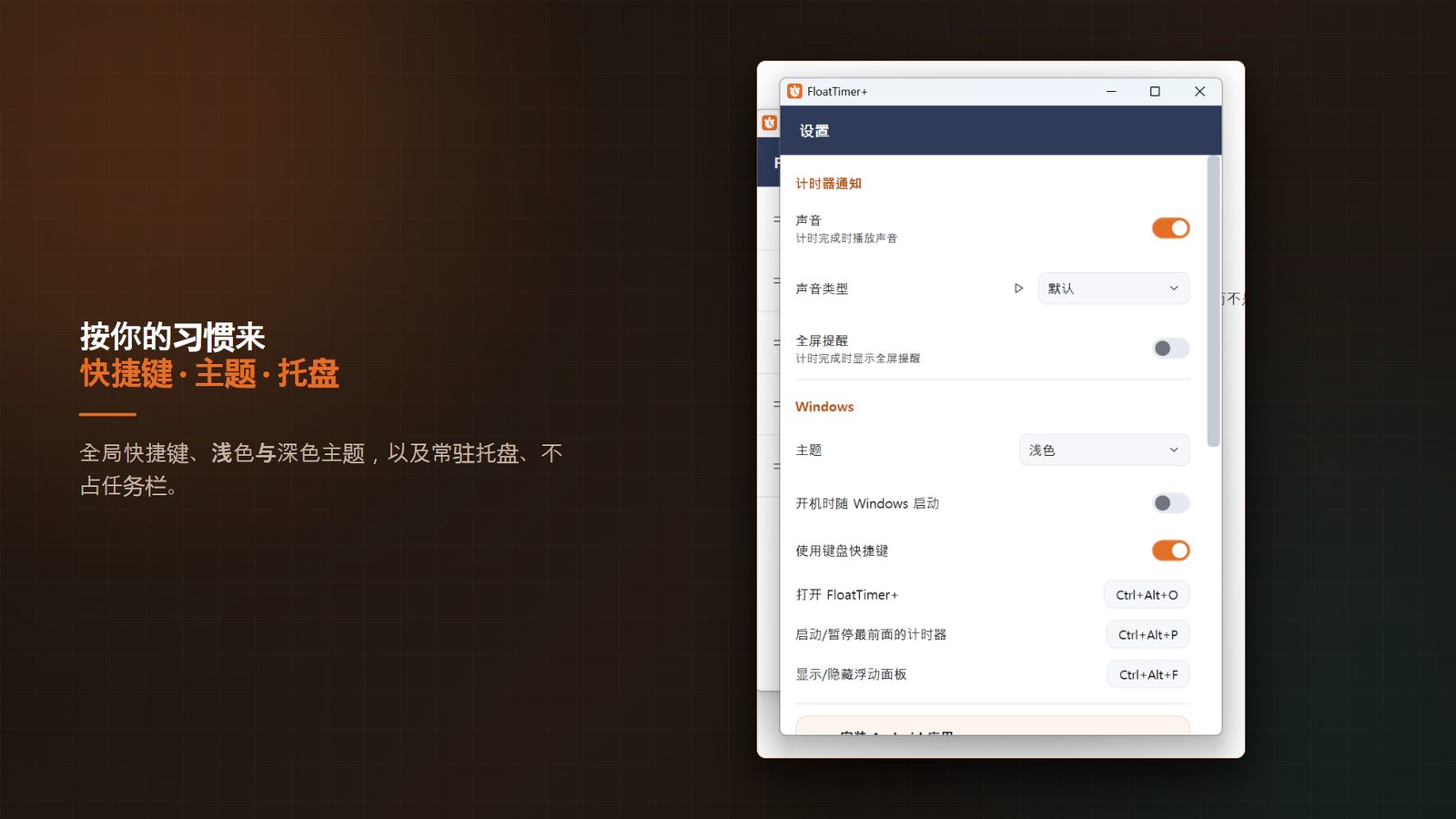Enable the 全屏提醒 toggle
The height and width of the screenshot is (819, 1456).
(x=1170, y=349)
